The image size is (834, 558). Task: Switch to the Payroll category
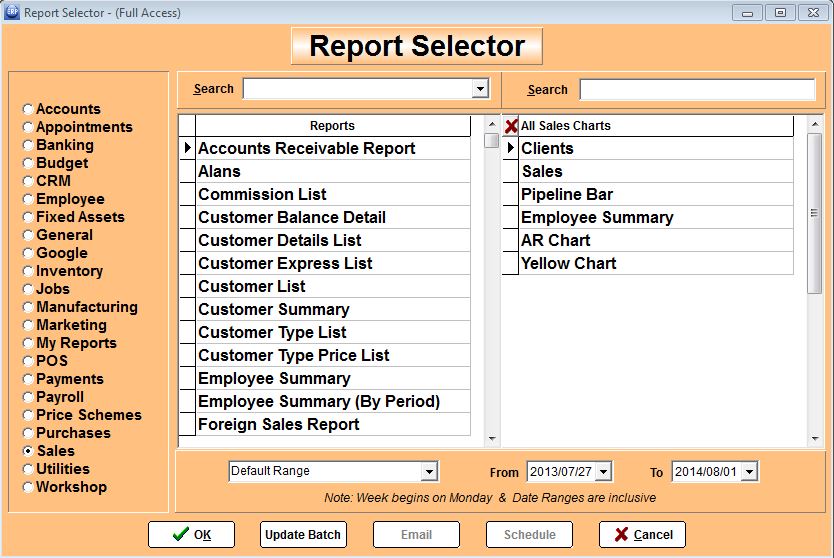pos(28,397)
